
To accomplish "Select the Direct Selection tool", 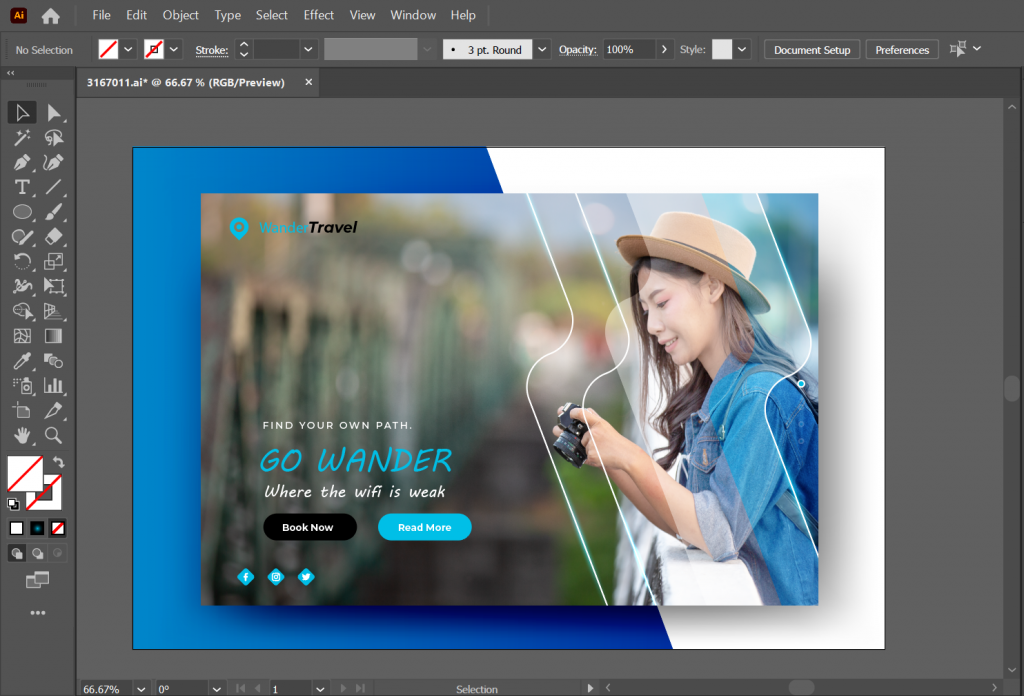I will (54, 113).
